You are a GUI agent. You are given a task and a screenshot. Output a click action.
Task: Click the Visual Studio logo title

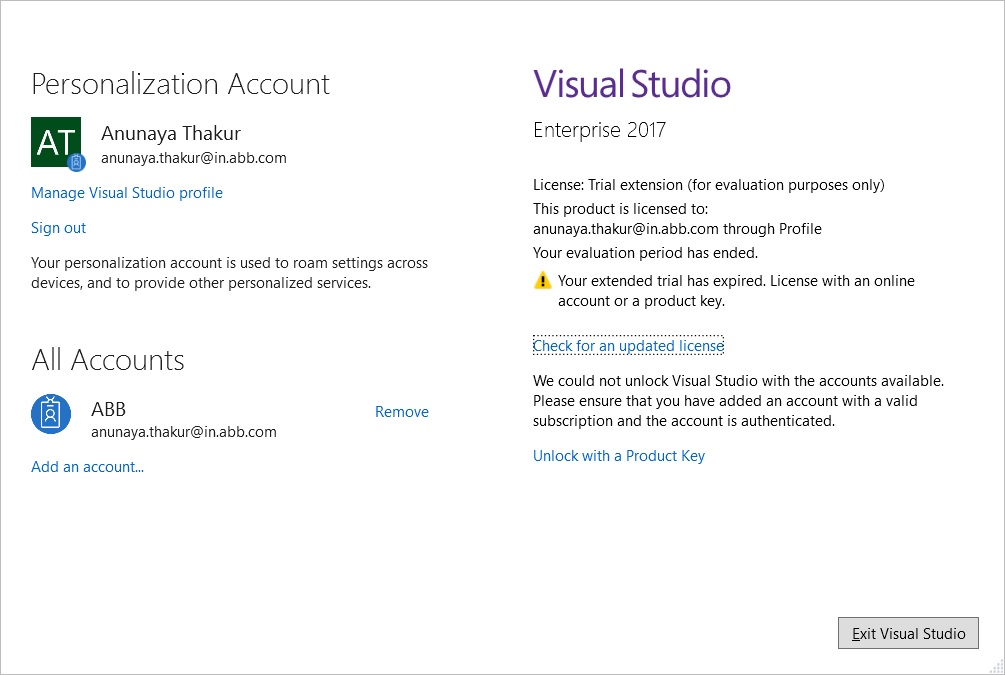(x=632, y=85)
